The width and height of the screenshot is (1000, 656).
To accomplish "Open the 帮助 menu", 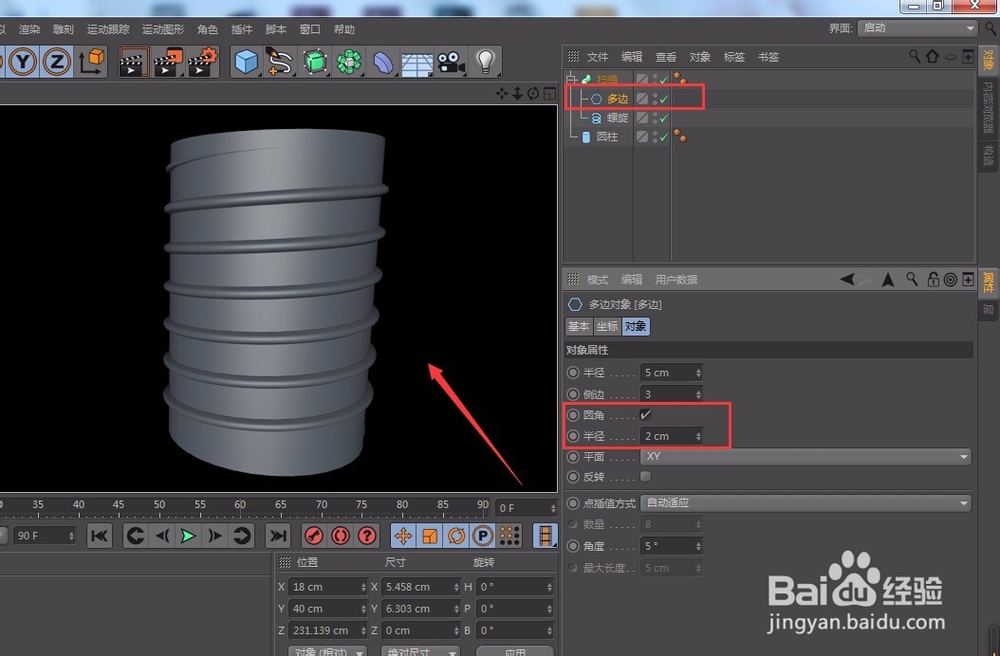I will [x=344, y=29].
